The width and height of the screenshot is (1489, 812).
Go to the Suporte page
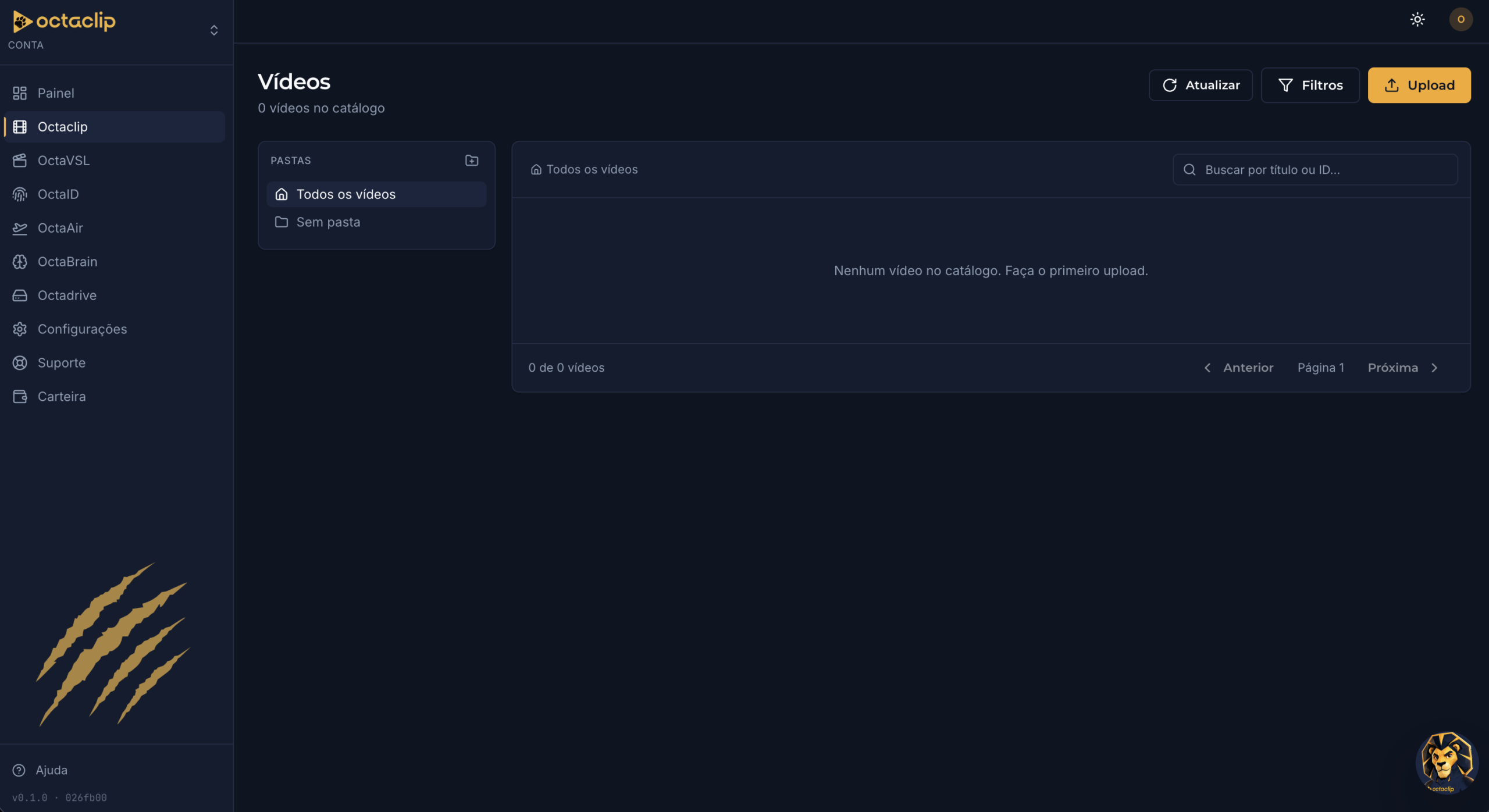point(114,363)
